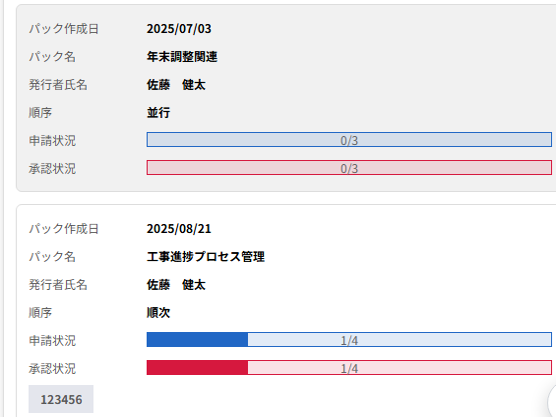Image resolution: width=556 pixels, height=417 pixels.
Task: Click the 1/4 blue 申請状況 progress bar
Action: [349, 340]
